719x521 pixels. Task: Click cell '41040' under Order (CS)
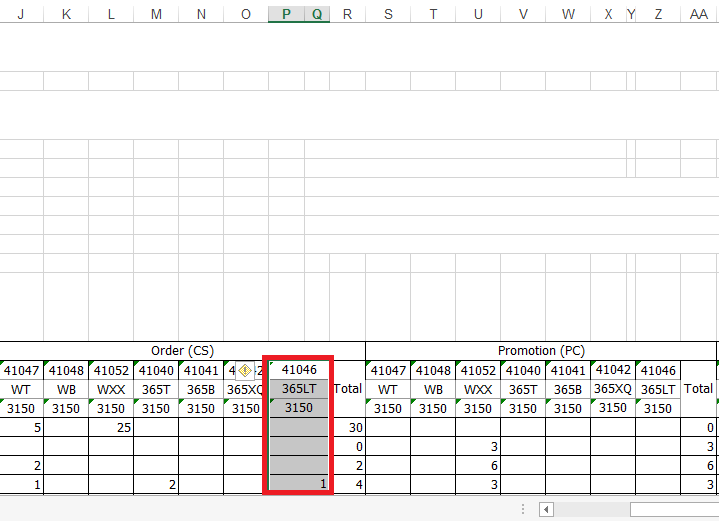[156, 370]
